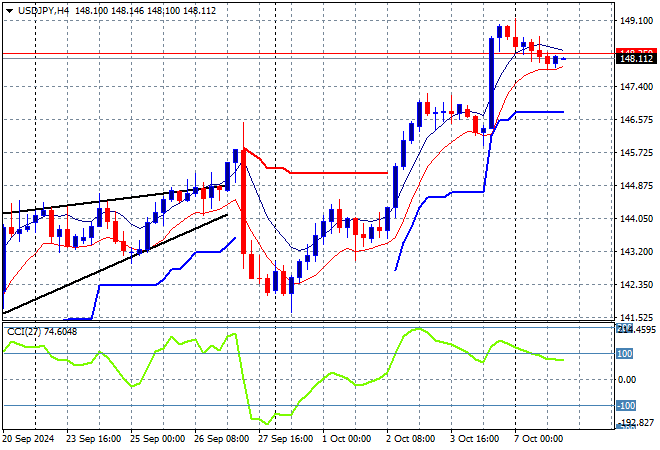Click the 149.100 price scale value
660x450 pixels.
pyautogui.click(x=636, y=21)
